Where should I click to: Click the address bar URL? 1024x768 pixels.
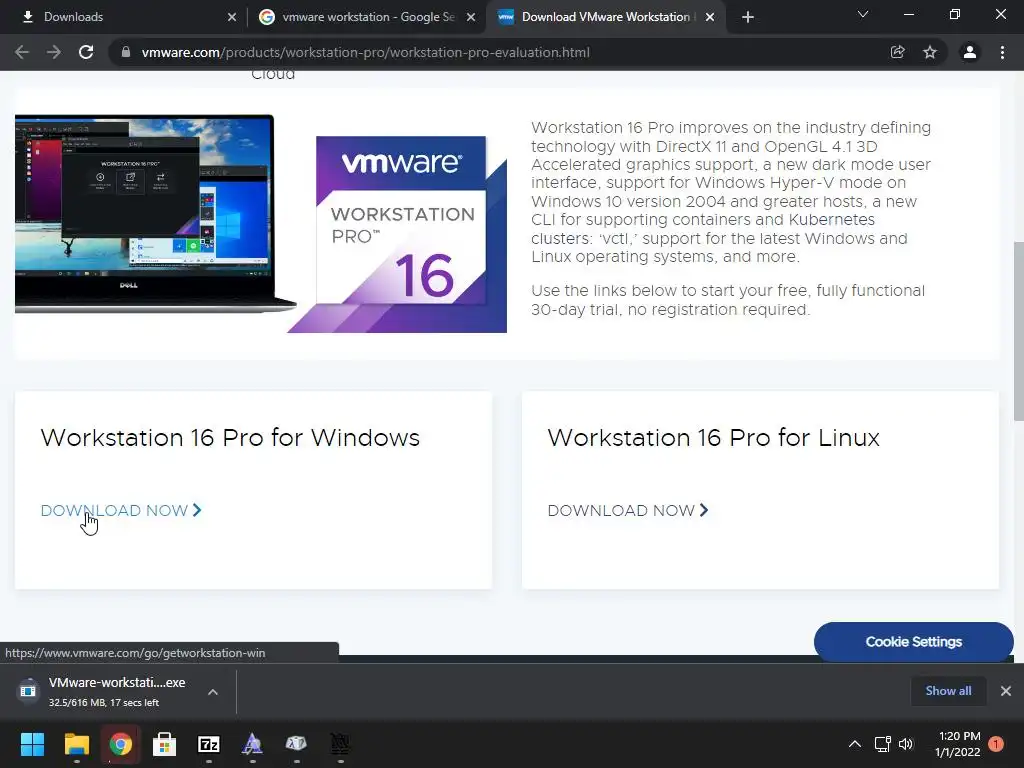366,52
